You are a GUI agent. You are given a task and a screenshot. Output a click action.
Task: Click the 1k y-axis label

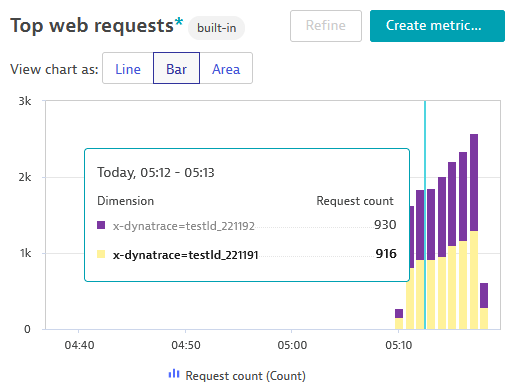(26, 253)
